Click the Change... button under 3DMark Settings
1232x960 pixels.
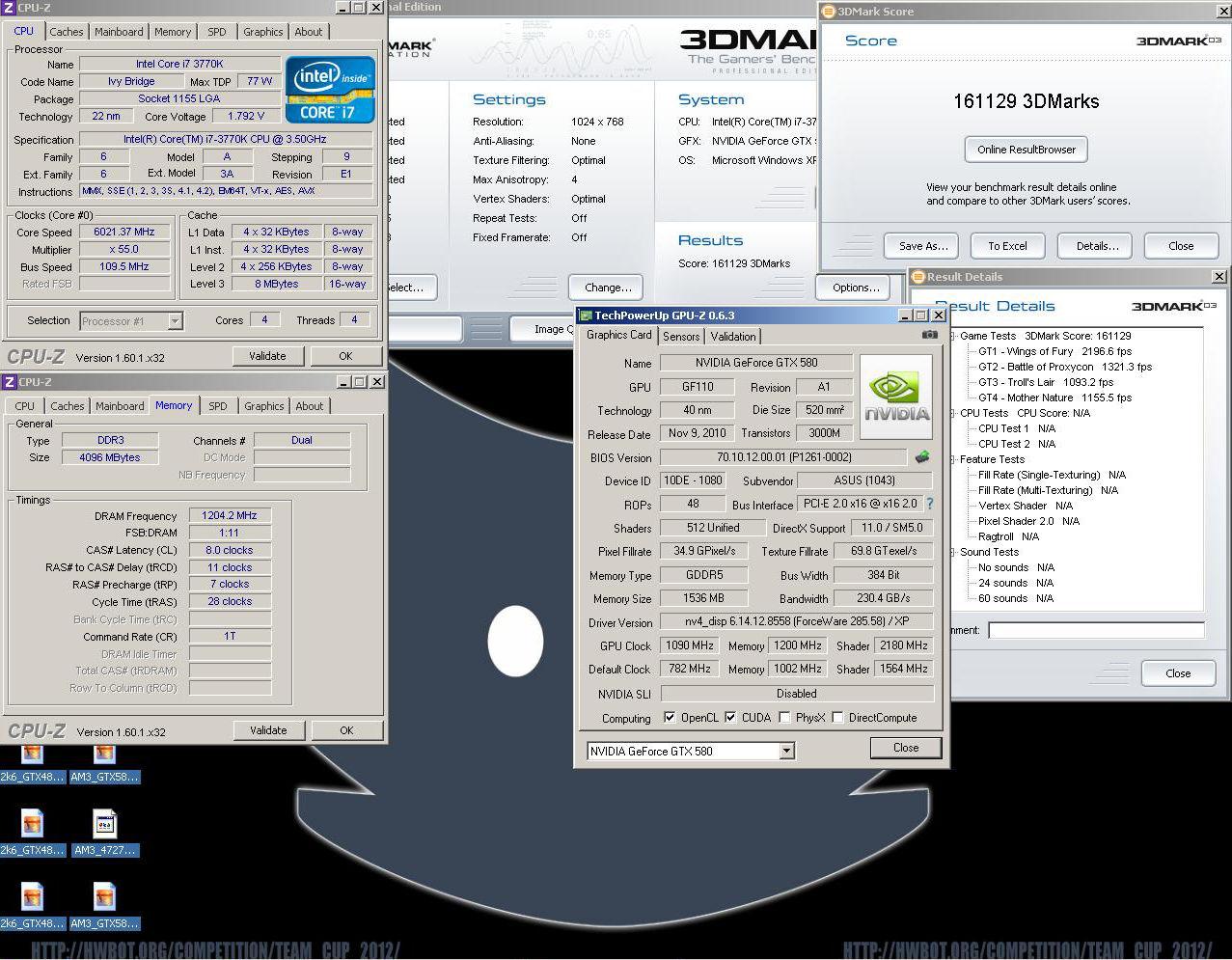tap(608, 288)
